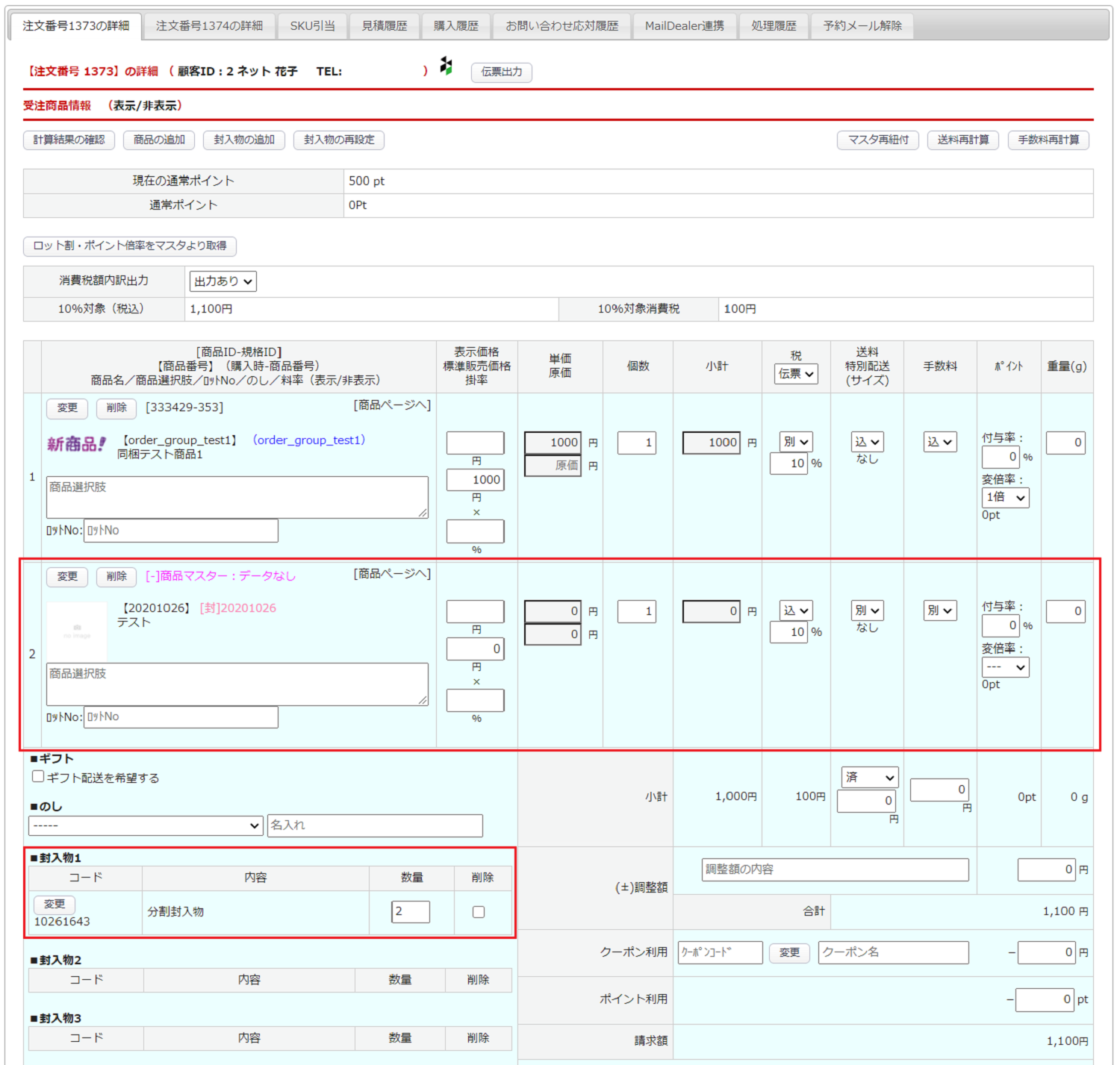Tick the 削除 checkbox for 分割封入物
The height and width of the screenshot is (1065, 1120).
pyautogui.click(x=479, y=912)
